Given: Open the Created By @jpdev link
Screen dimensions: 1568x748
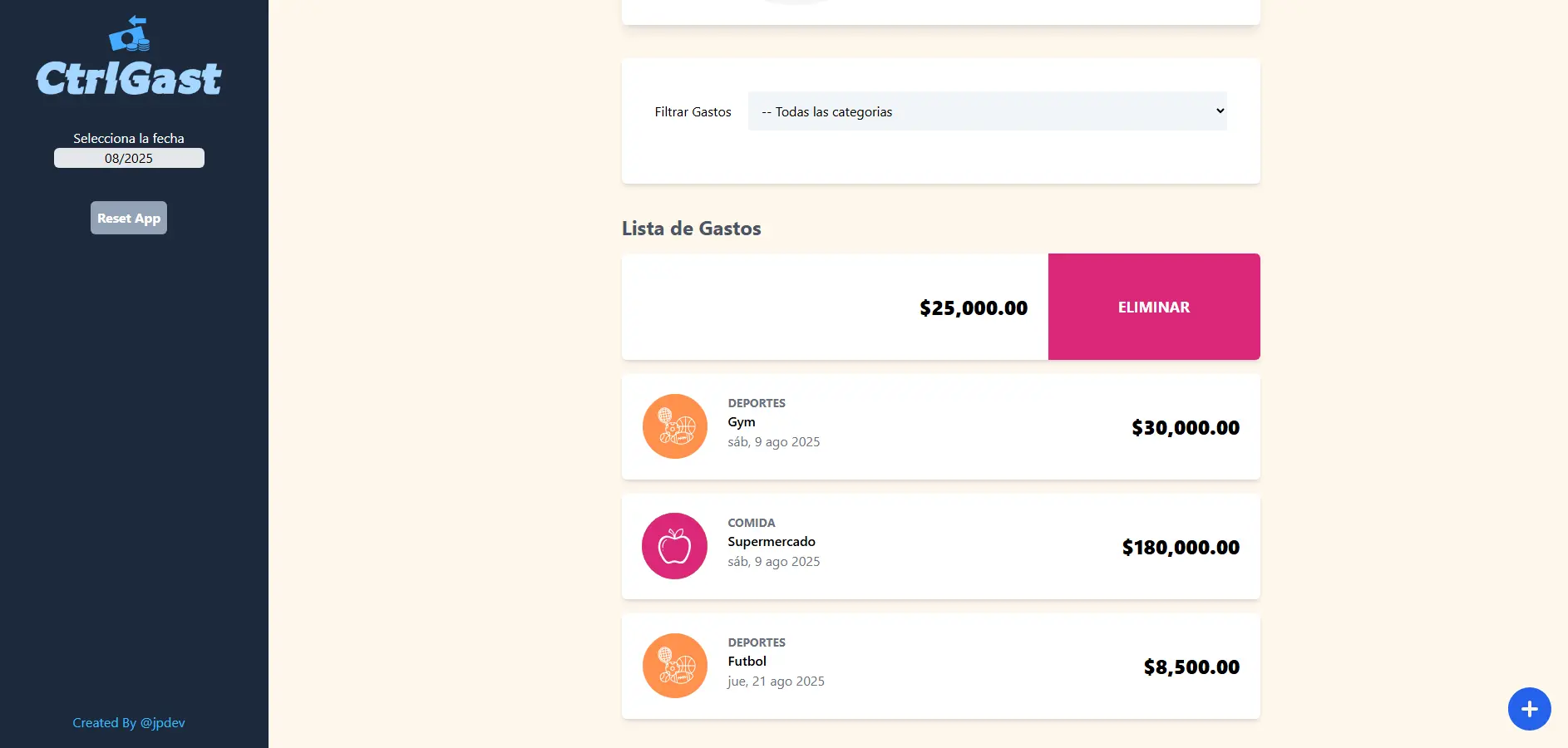Looking at the screenshot, I should 129,722.
